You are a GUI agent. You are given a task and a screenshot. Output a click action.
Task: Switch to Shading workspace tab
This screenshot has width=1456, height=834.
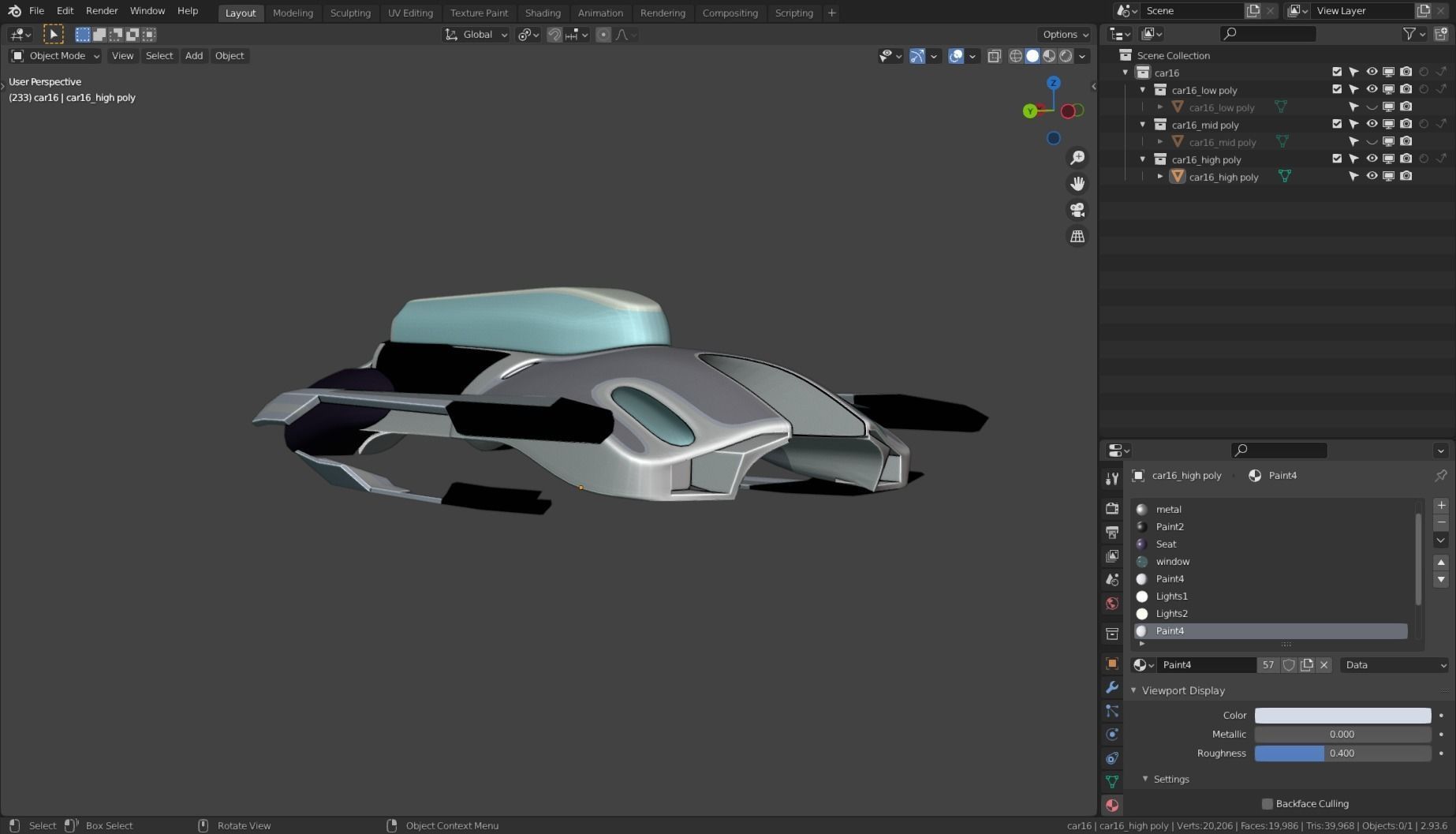point(543,13)
